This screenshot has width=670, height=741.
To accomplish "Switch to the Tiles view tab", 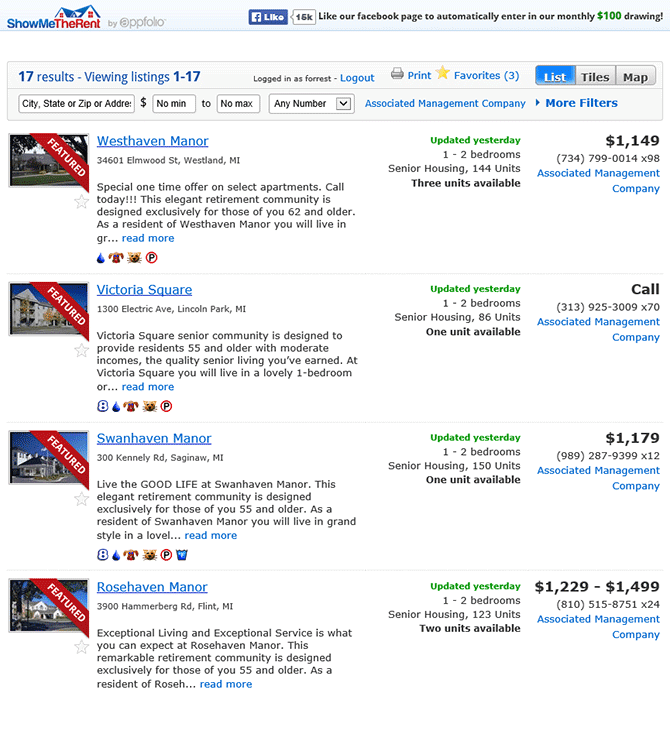I will (594, 77).
